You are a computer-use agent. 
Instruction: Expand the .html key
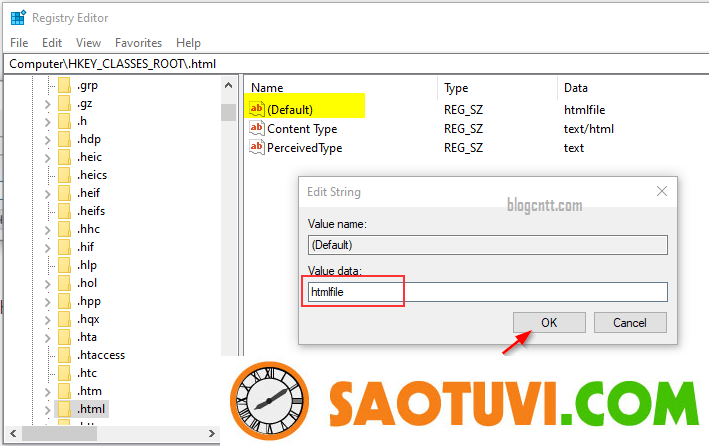(47, 410)
